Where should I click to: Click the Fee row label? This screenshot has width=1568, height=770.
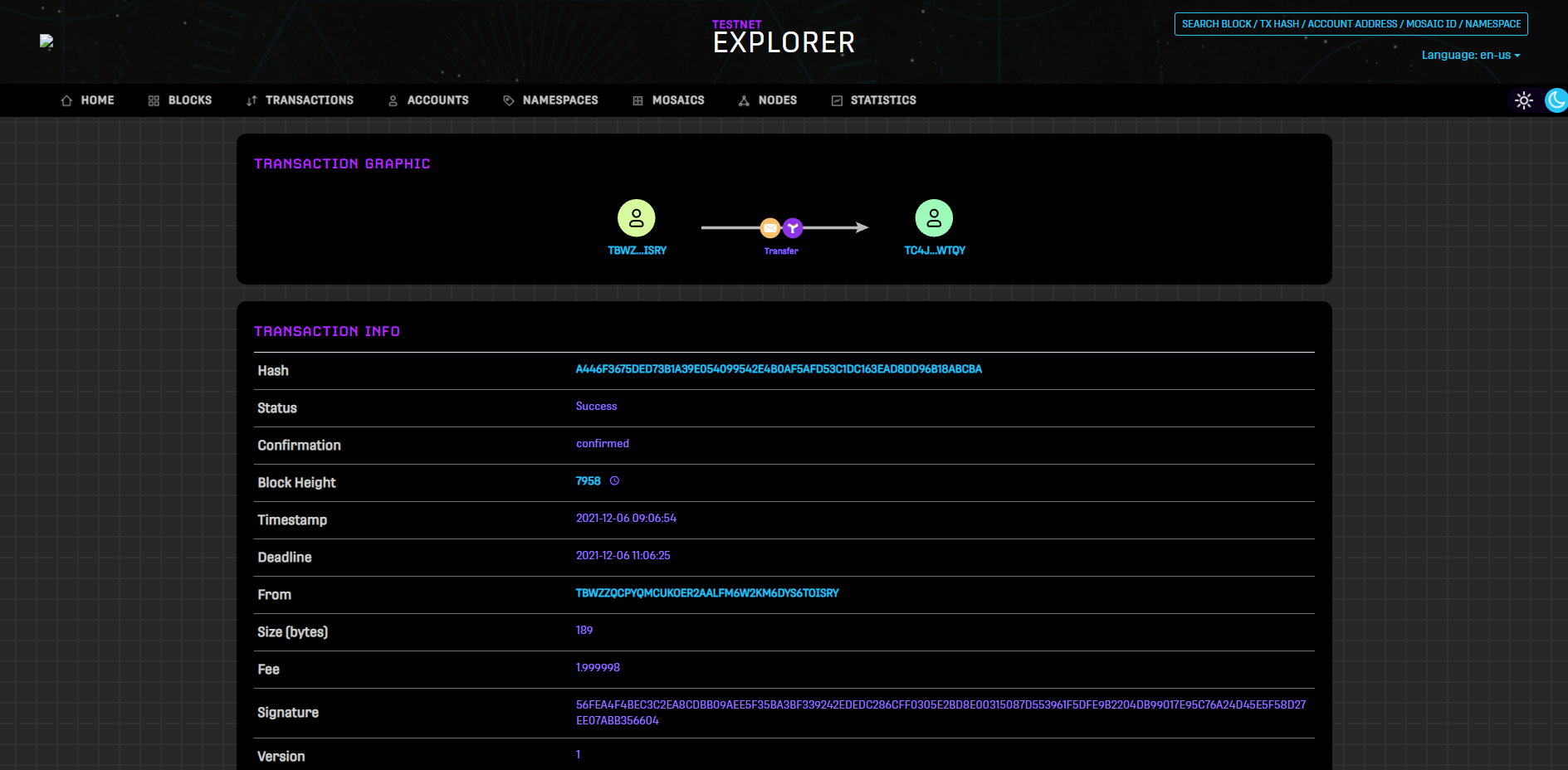click(x=268, y=670)
